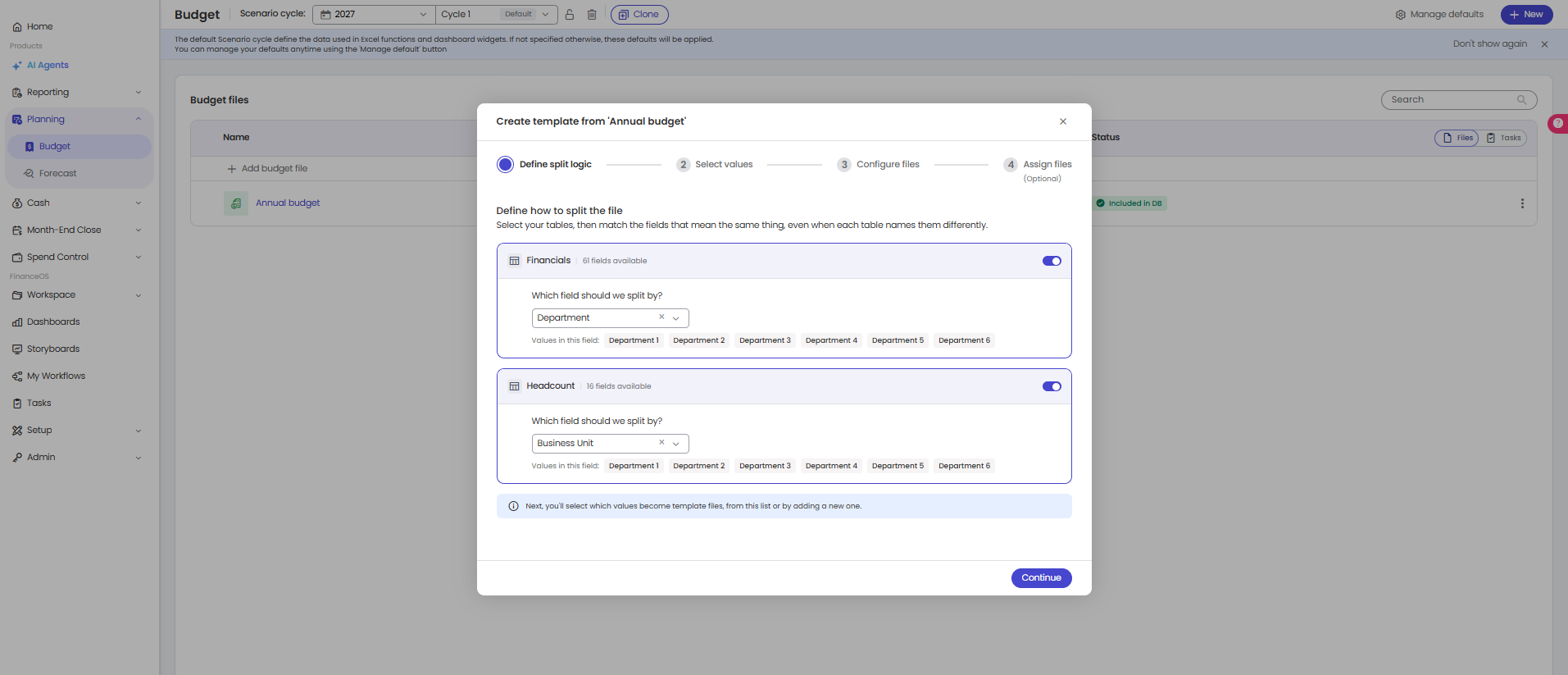Click the search magnifier icon

pyautogui.click(x=1521, y=100)
